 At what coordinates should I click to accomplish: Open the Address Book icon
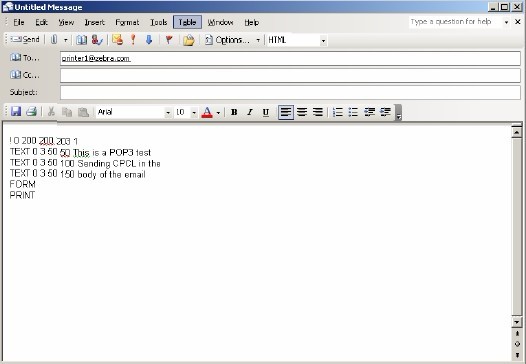click(81, 40)
